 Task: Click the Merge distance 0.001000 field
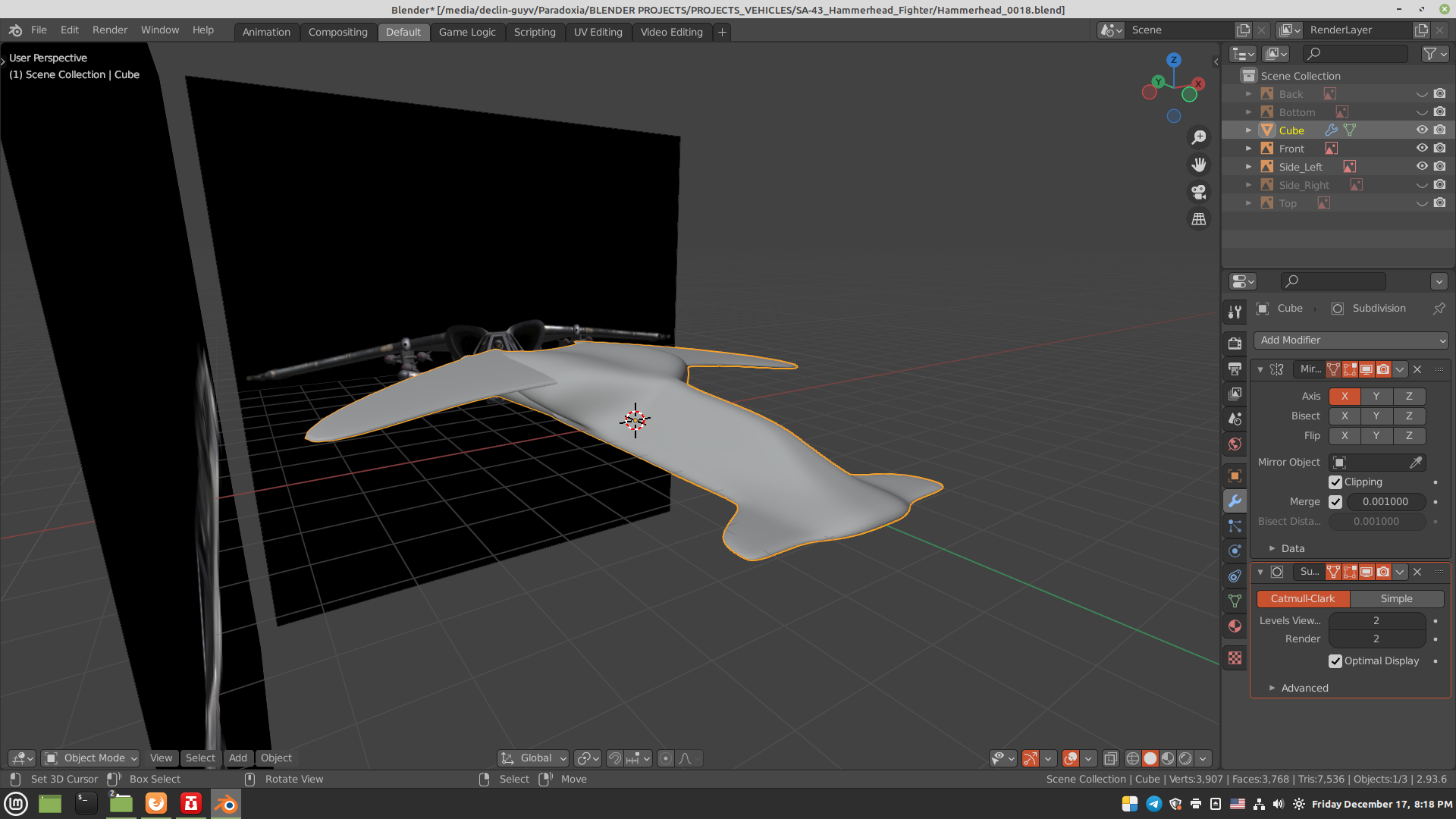click(x=1385, y=502)
